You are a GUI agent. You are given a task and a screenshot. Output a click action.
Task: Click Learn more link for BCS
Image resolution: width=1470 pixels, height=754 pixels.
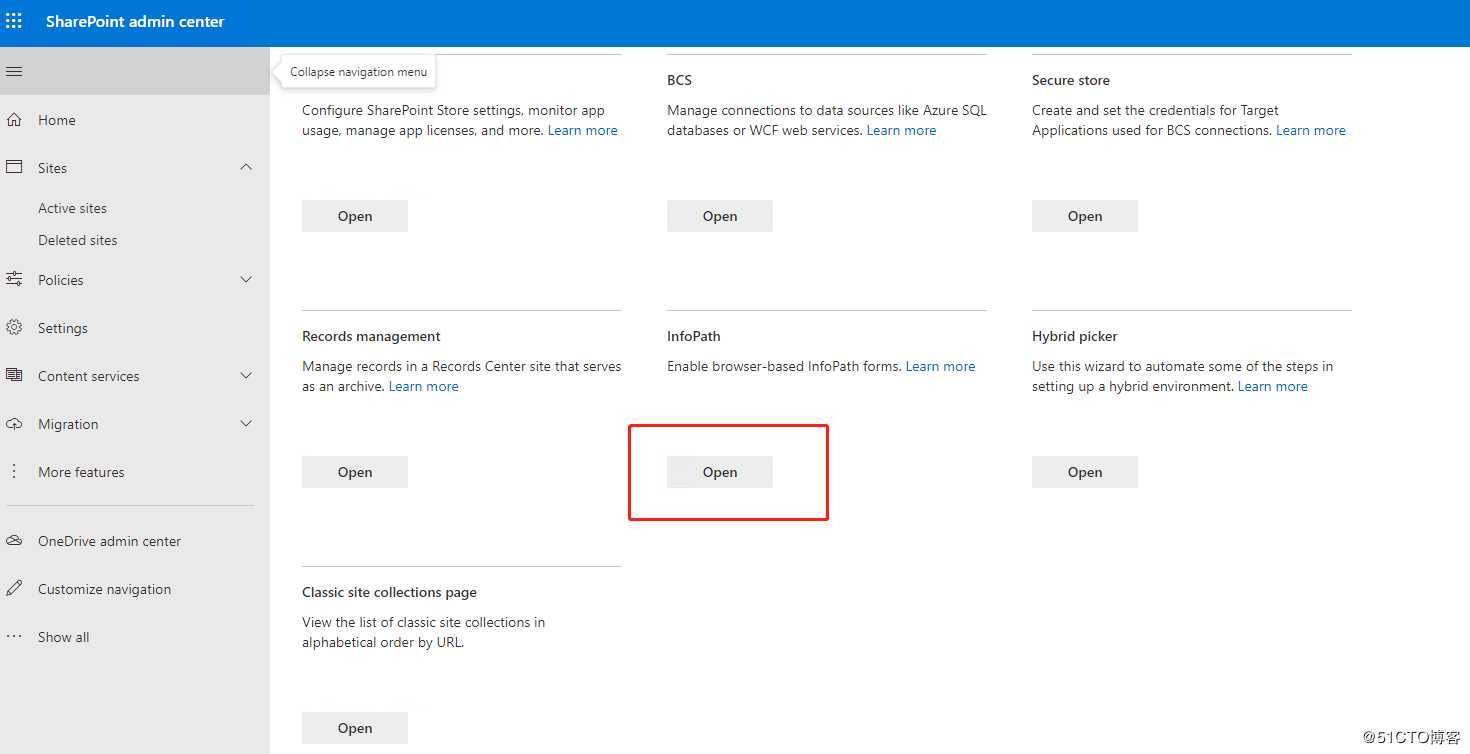click(x=900, y=129)
